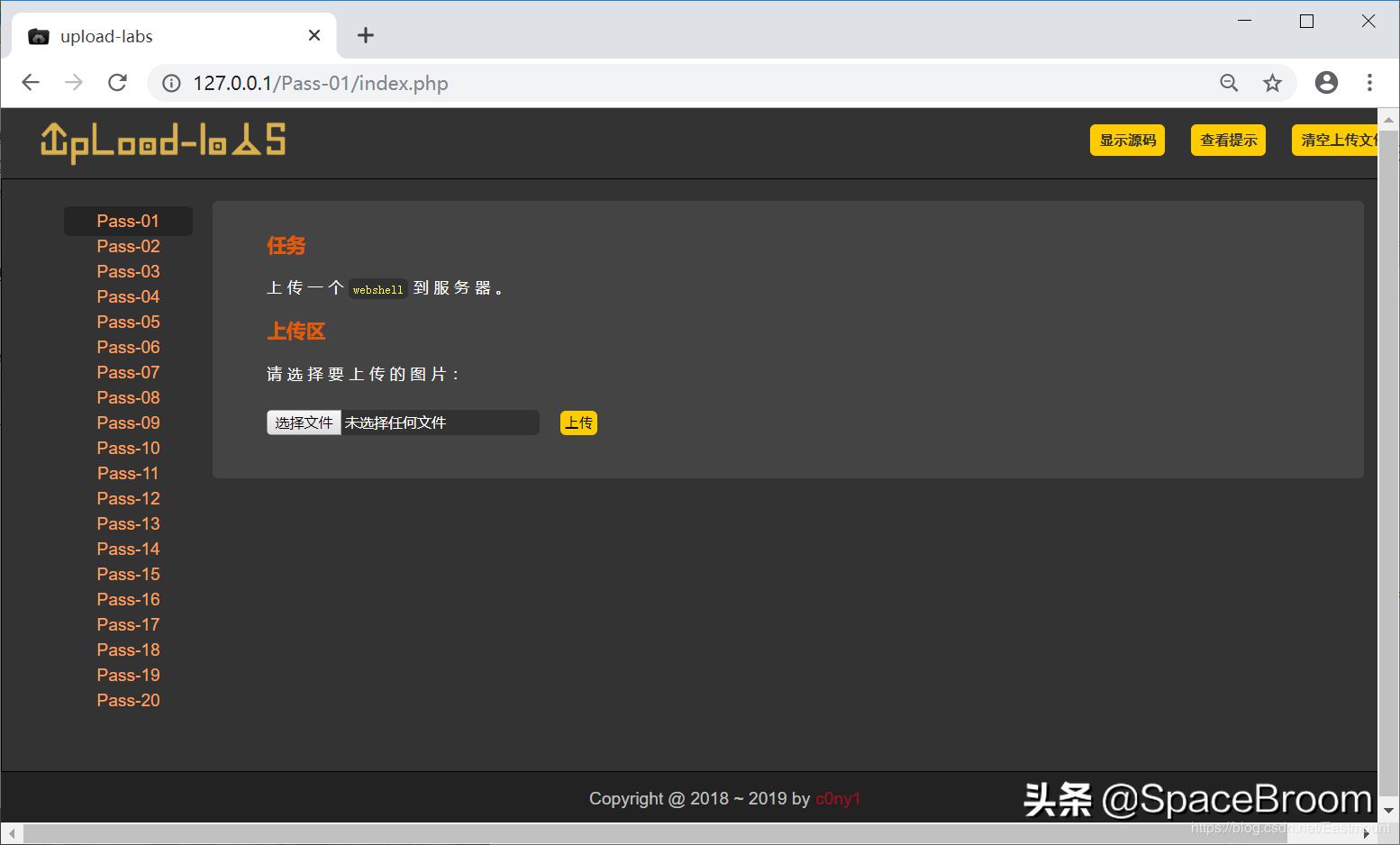
Task: Navigate to Pass-20
Action: (128, 700)
